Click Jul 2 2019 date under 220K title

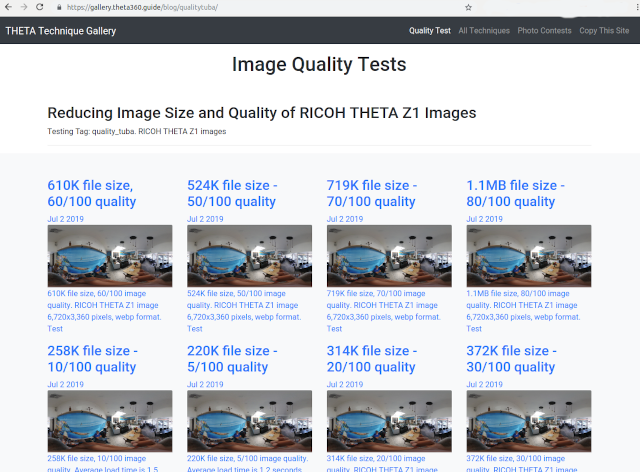click(x=205, y=384)
